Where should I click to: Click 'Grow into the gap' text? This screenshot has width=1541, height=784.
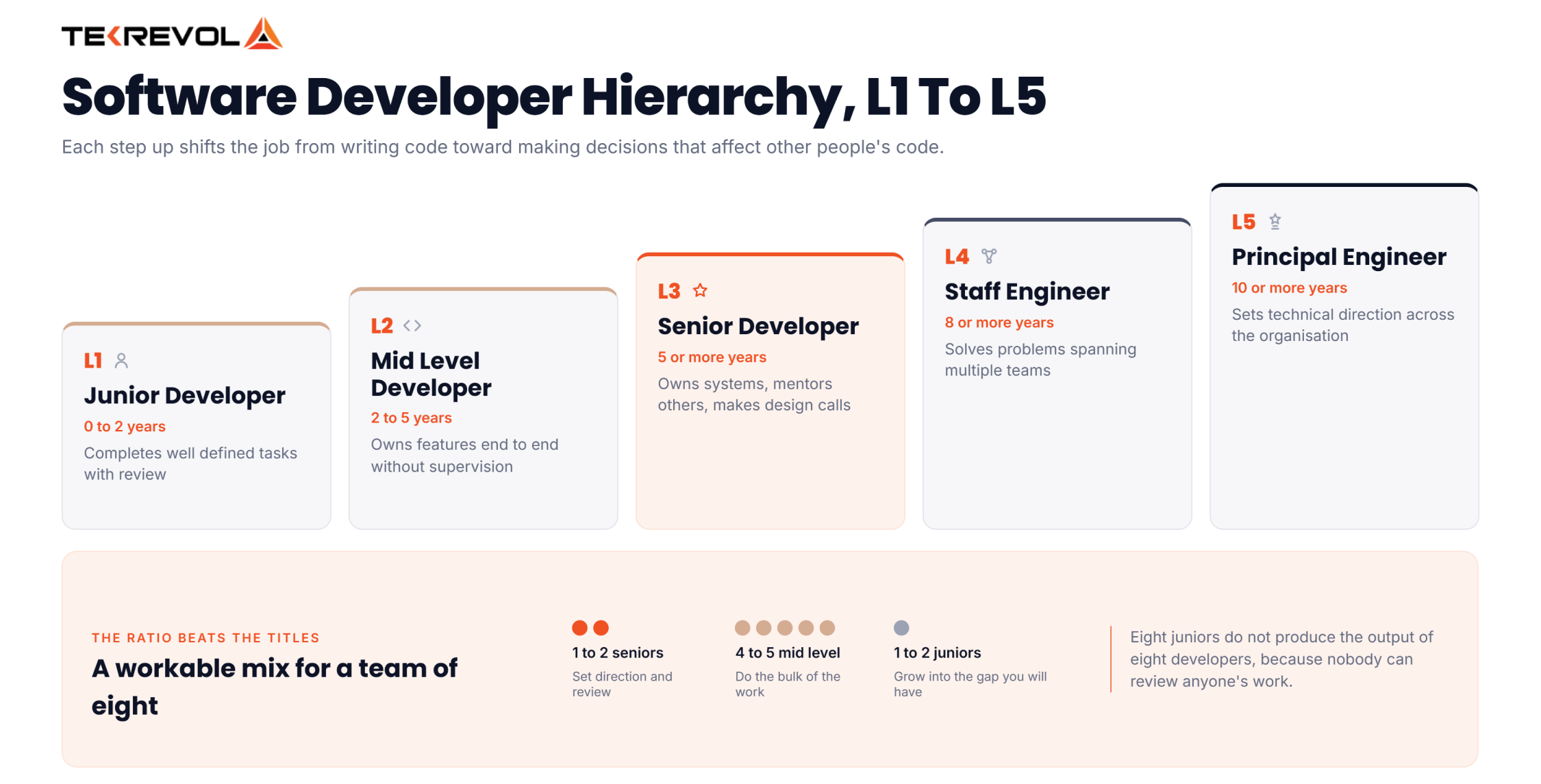[x=970, y=684]
